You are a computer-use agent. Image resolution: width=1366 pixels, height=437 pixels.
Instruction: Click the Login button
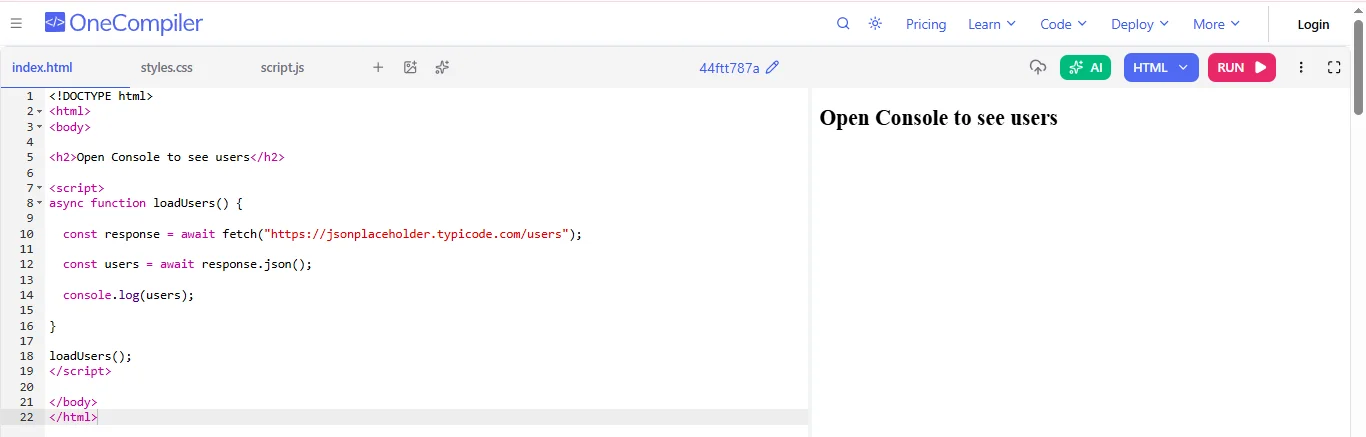(x=1313, y=24)
